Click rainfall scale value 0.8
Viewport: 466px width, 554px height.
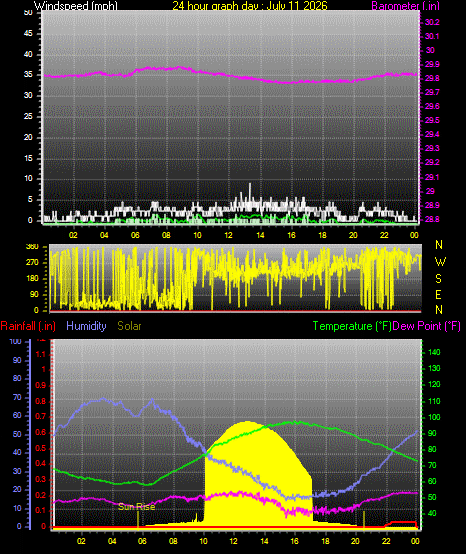pyautogui.click(x=41, y=401)
